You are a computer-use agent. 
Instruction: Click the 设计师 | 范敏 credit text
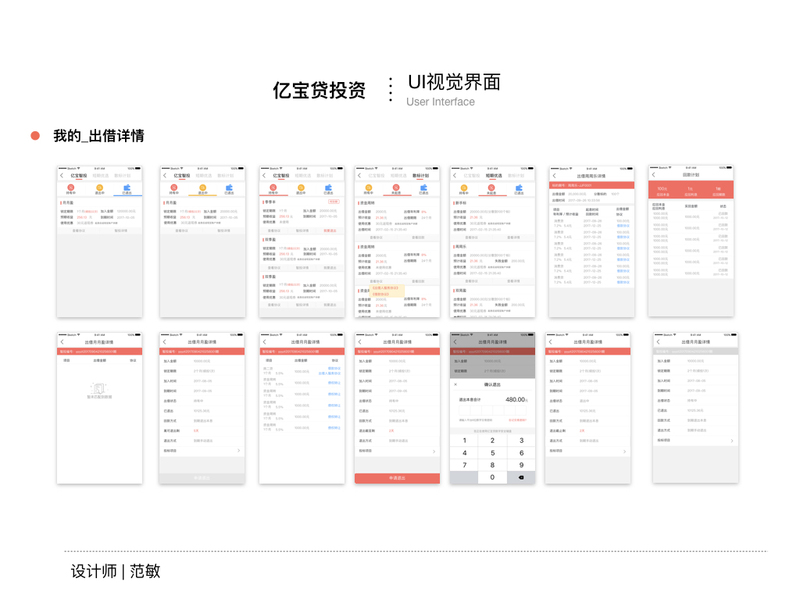116,571
